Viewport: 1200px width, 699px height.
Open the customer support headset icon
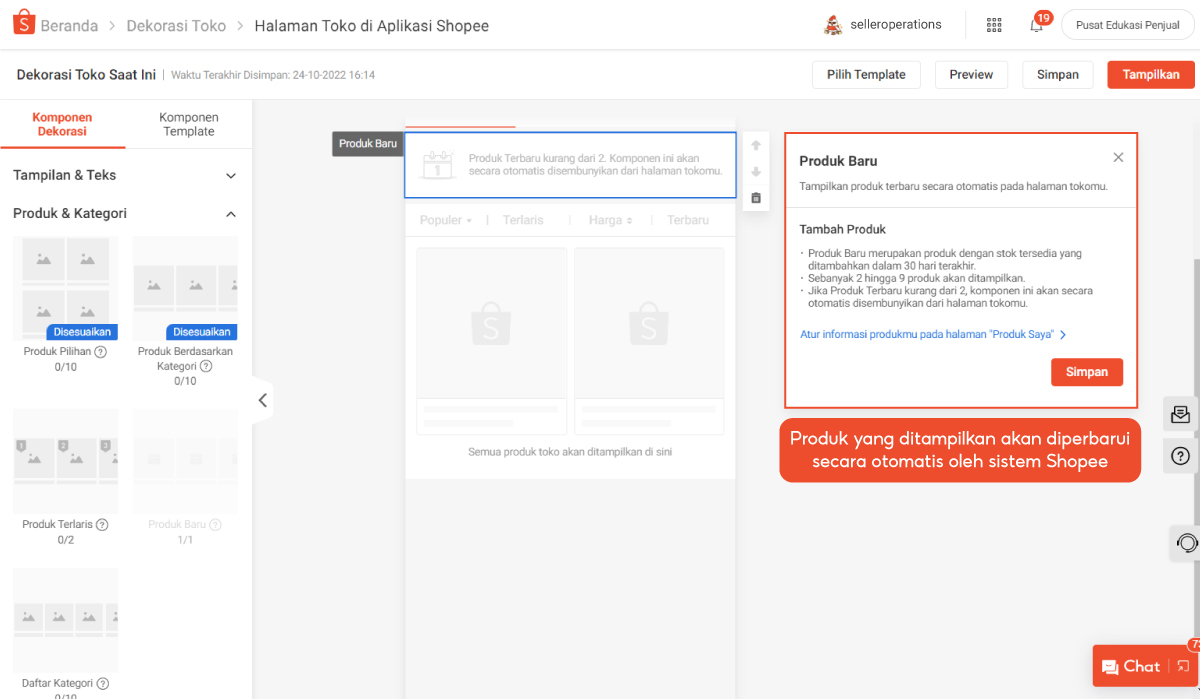click(1186, 543)
